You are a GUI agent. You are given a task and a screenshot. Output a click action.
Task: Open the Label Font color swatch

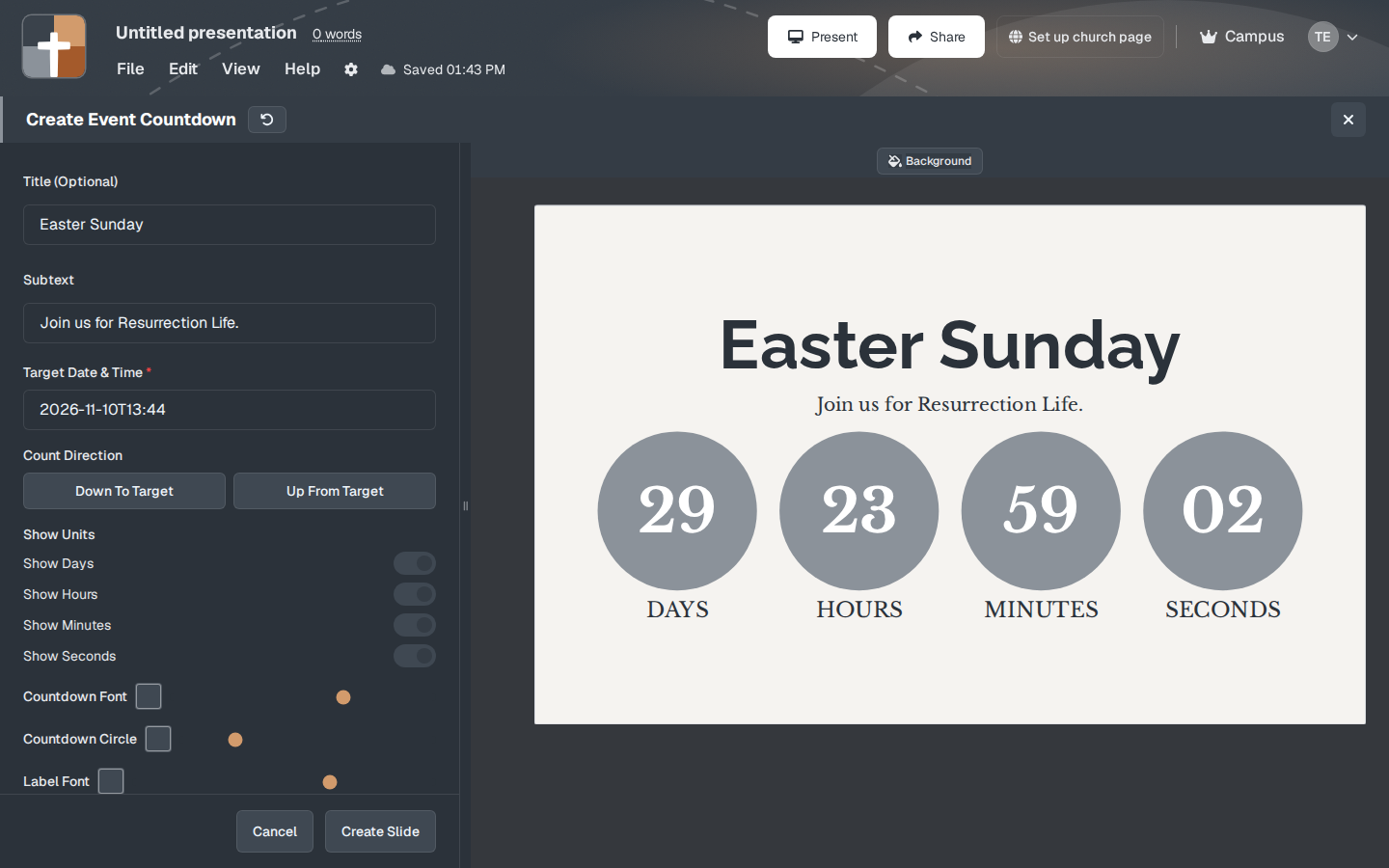tap(111, 781)
